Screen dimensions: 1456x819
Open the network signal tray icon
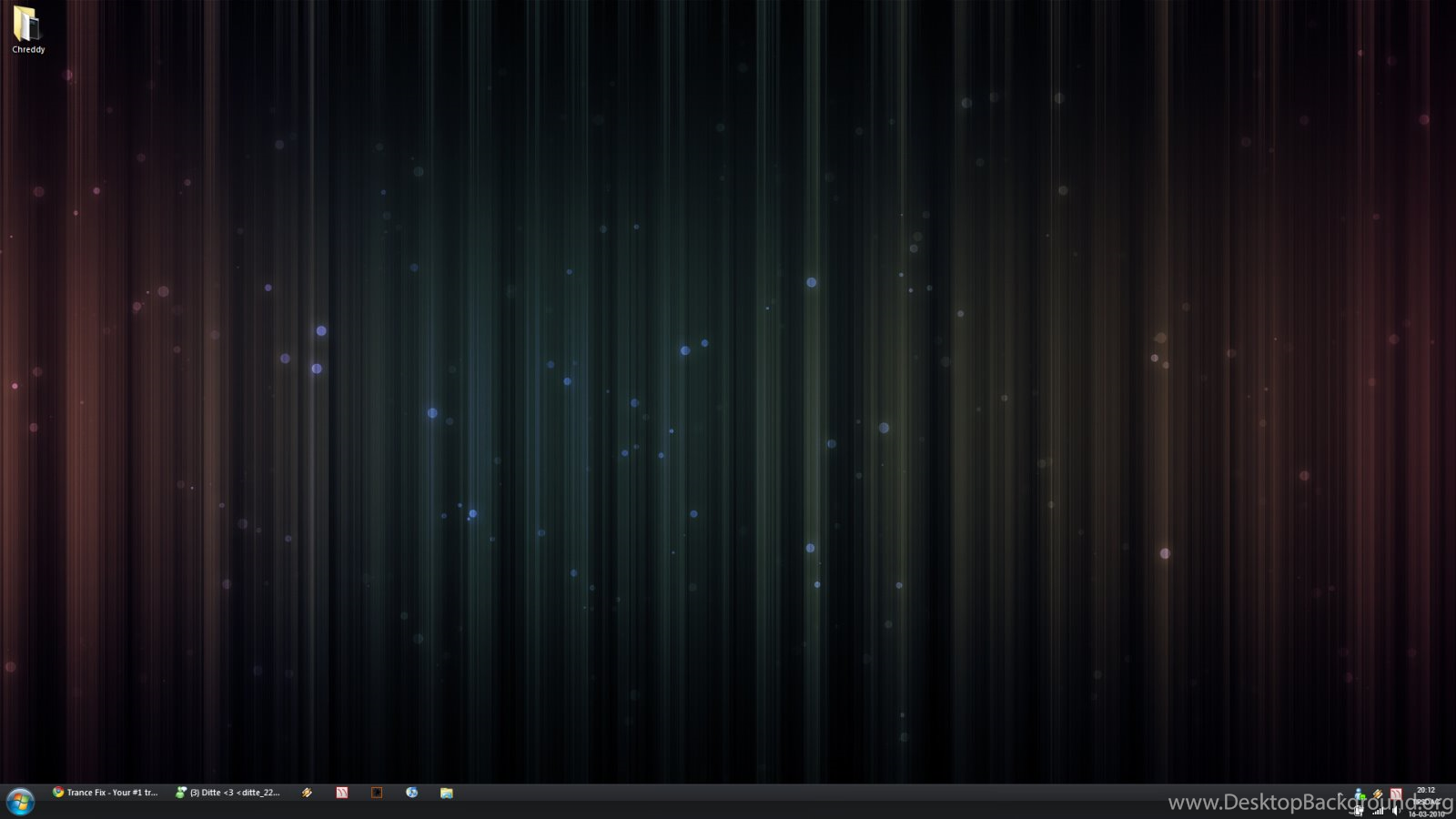pos(1378,811)
